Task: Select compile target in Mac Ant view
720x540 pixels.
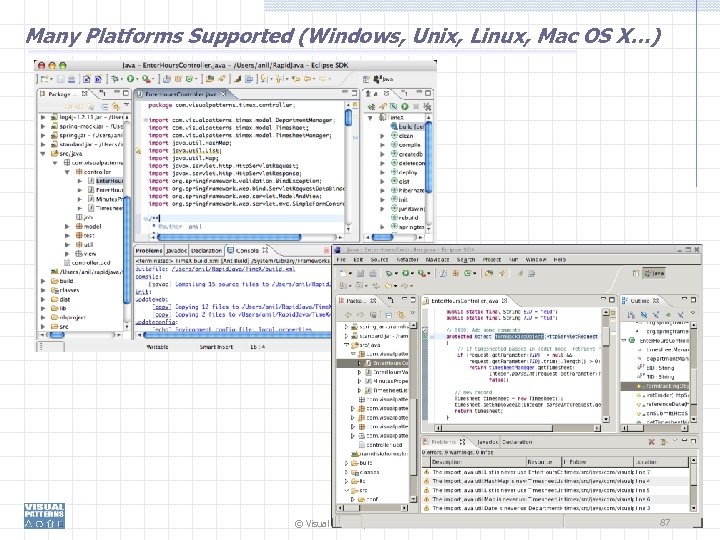Action: coord(405,145)
